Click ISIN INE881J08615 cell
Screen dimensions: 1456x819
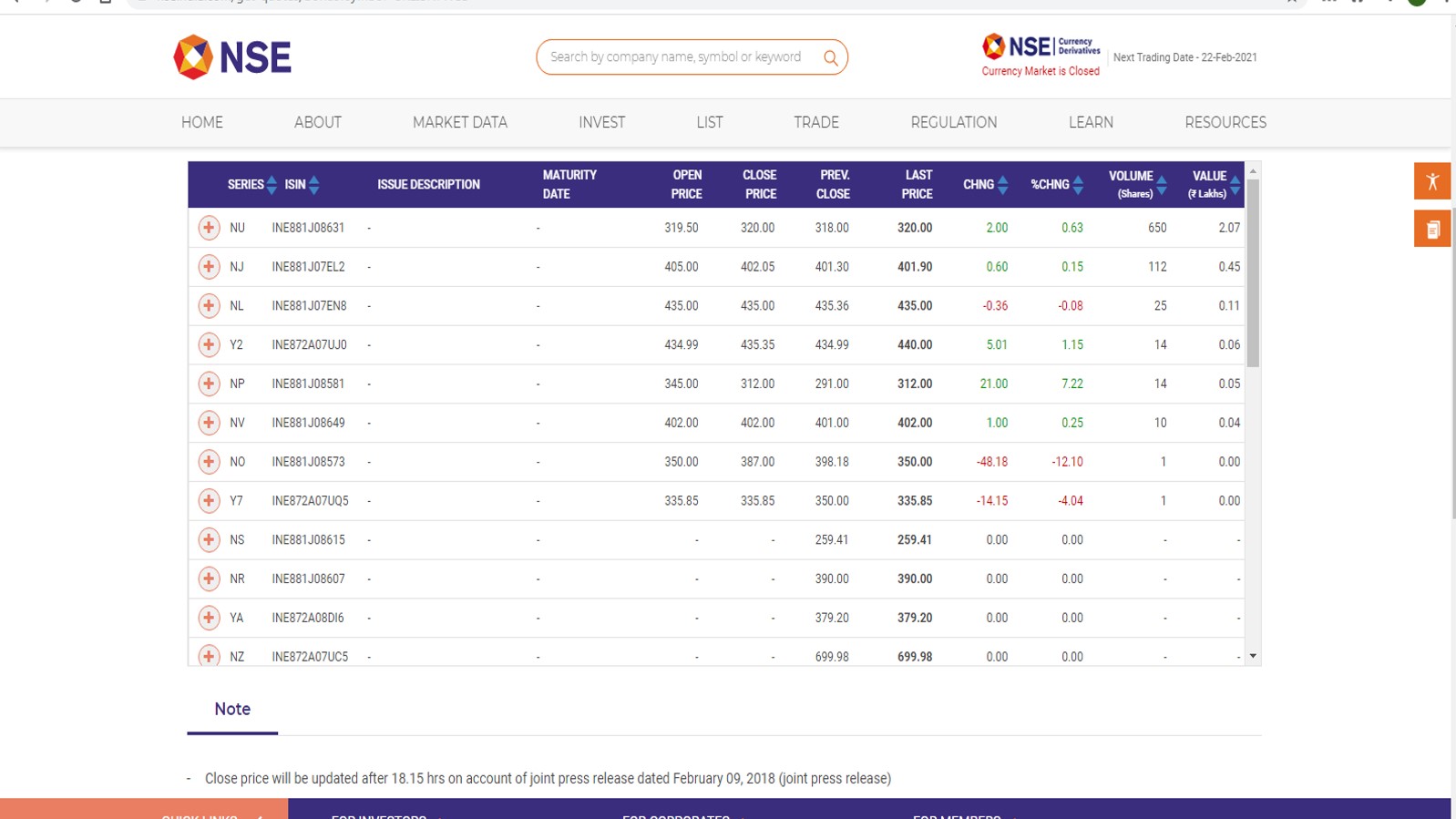click(x=308, y=540)
